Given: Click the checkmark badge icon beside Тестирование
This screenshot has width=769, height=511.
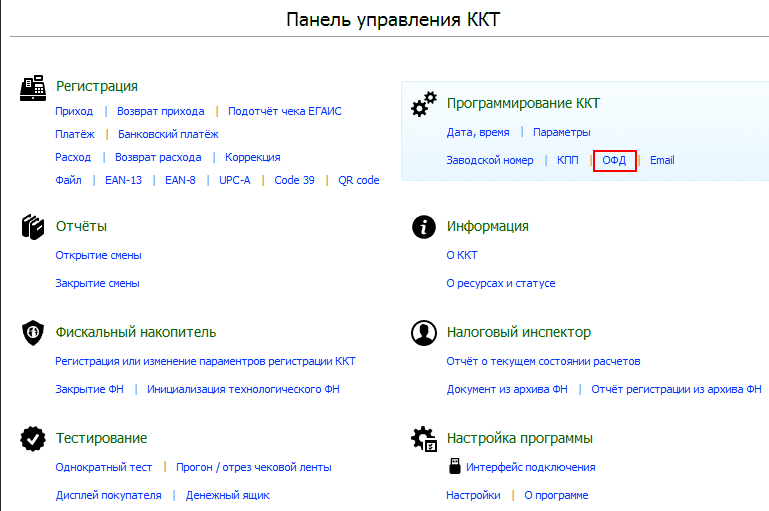Looking at the screenshot, I should pos(33,438).
